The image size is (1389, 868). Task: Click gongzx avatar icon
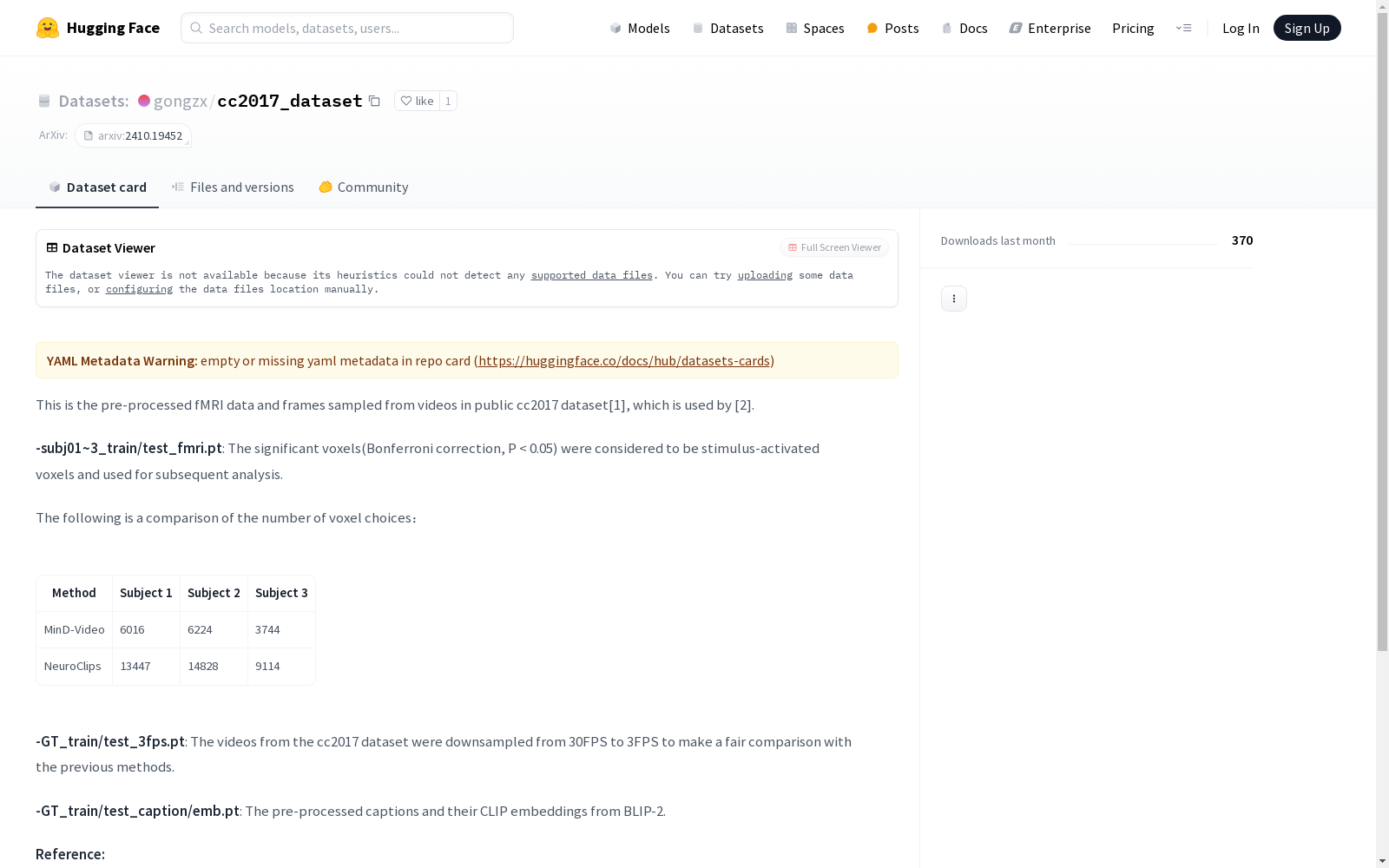(x=144, y=101)
